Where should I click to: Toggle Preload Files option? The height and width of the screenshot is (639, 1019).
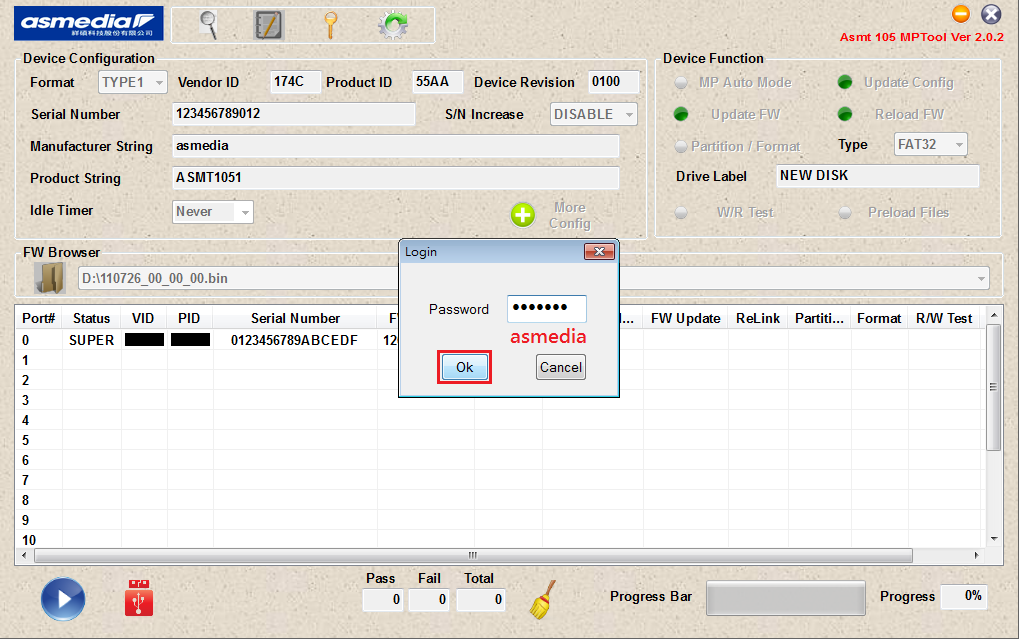point(845,213)
